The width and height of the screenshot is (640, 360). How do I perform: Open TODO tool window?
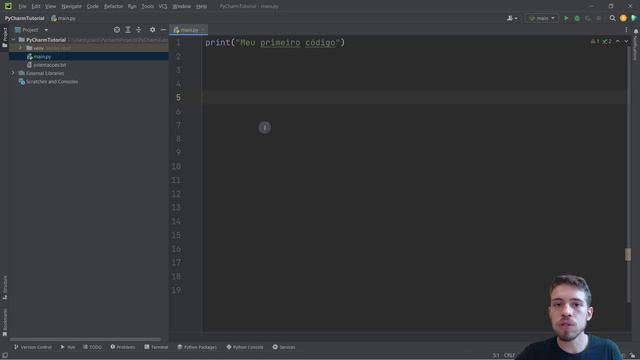pyautogui.click(x=92, y=347)
